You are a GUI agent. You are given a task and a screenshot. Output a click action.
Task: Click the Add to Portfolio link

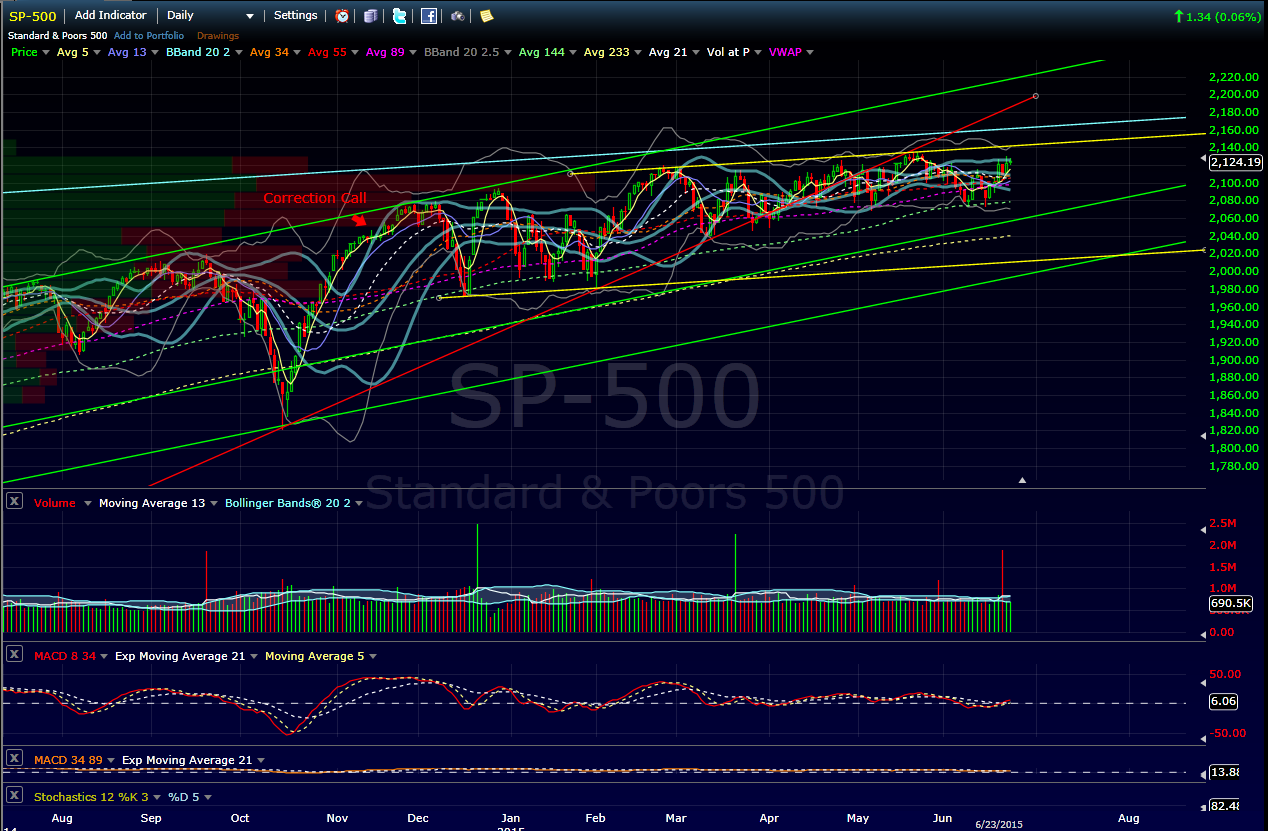pyautogui.click(x=149, y=36)
